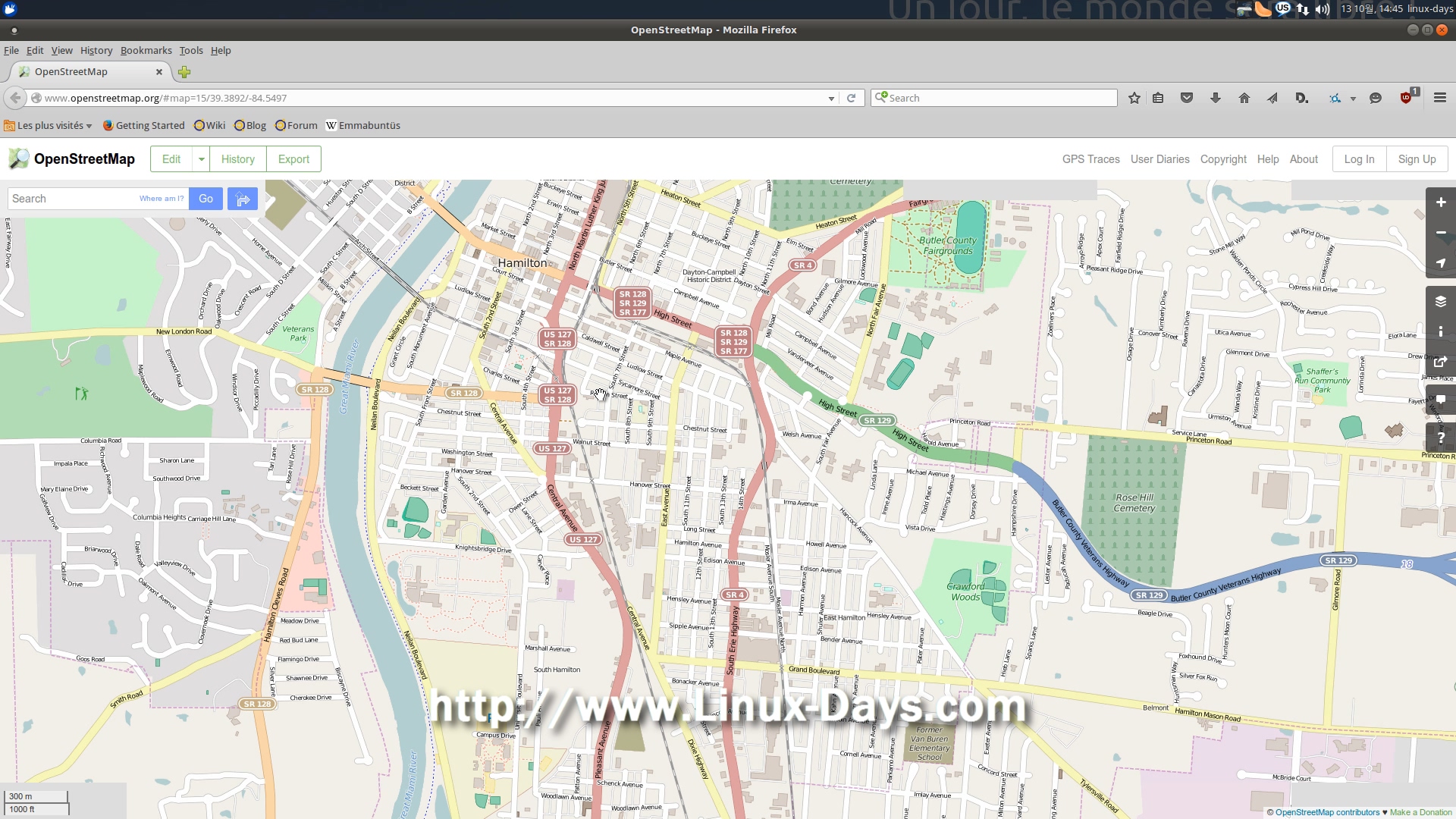Open the uBlock Origin shield icon
Viewport: 1456px width, 819px height.
coord(1407,97)
